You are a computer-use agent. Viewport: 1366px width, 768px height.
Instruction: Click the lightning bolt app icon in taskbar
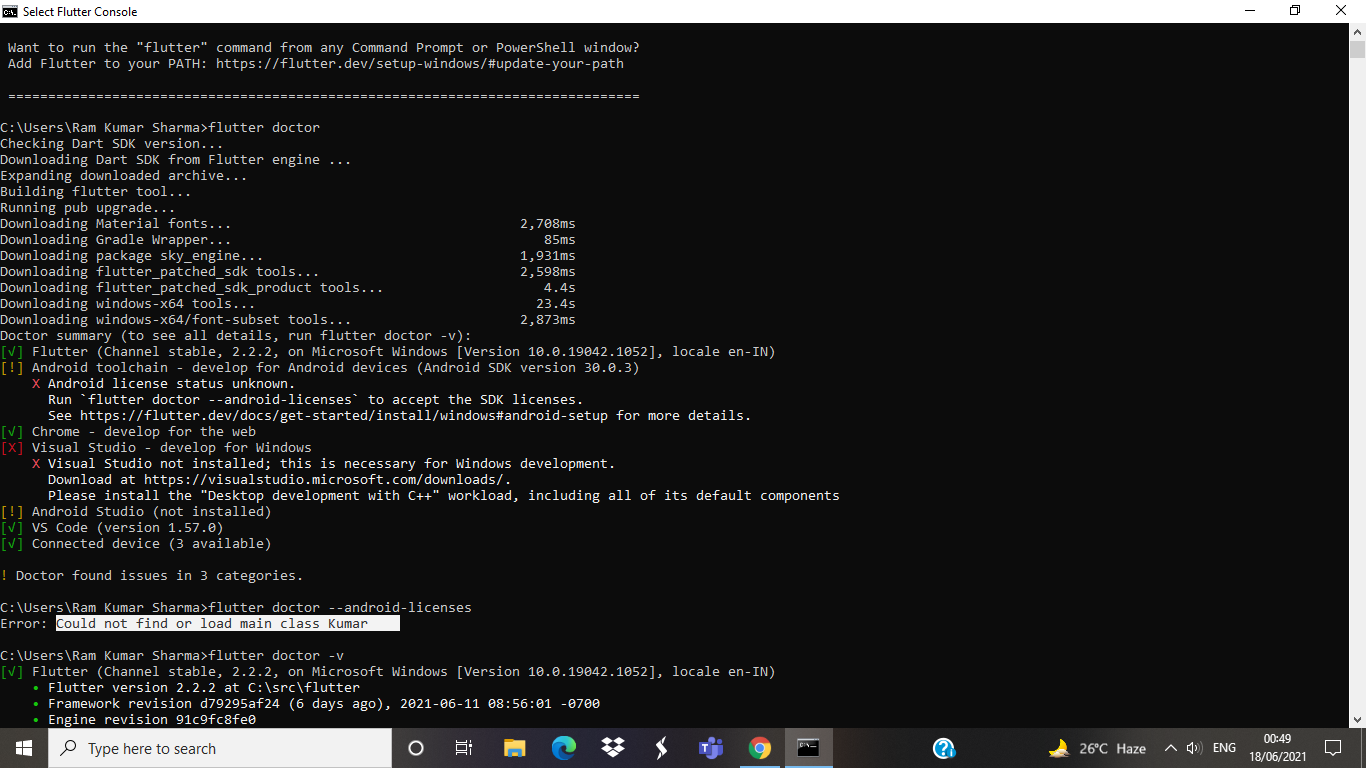(661, 748)
